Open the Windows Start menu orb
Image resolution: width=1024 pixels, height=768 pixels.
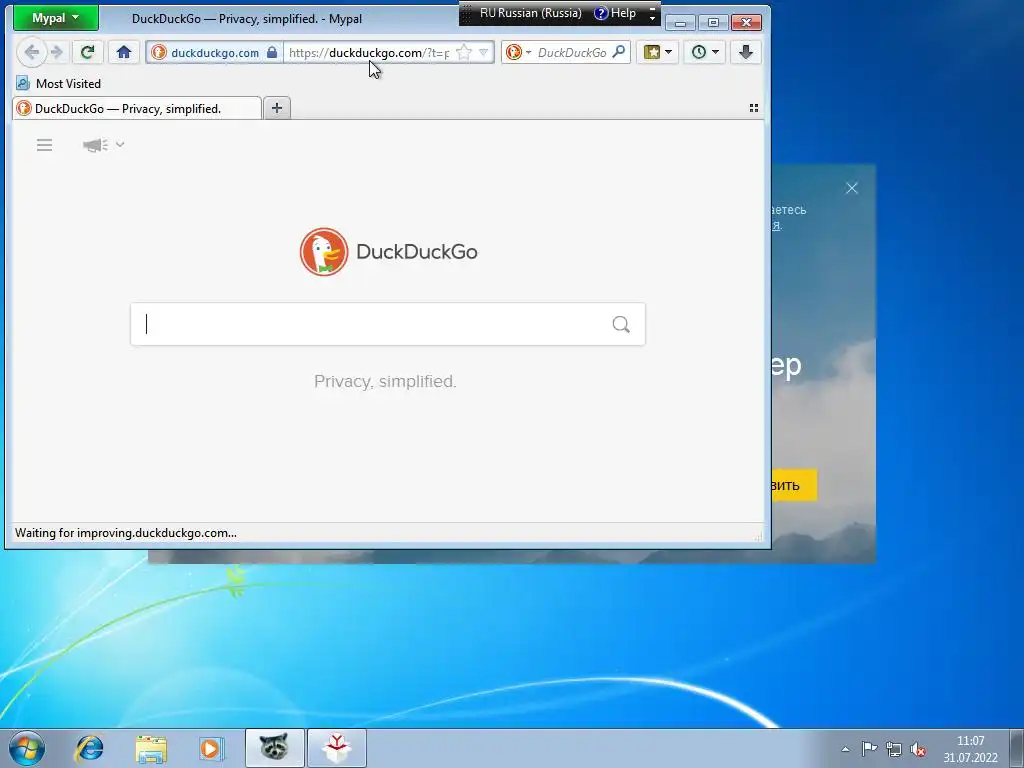coord(27,748)
